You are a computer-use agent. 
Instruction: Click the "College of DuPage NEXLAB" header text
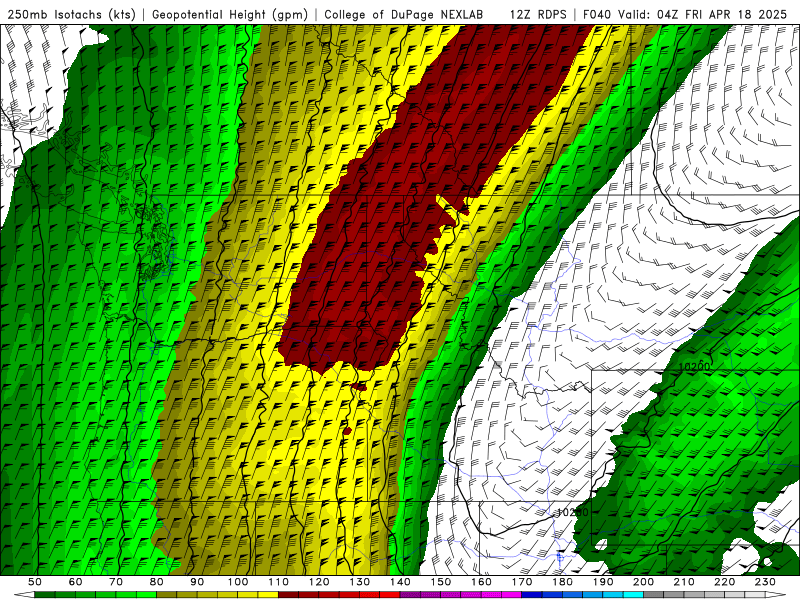coord(404,14)
